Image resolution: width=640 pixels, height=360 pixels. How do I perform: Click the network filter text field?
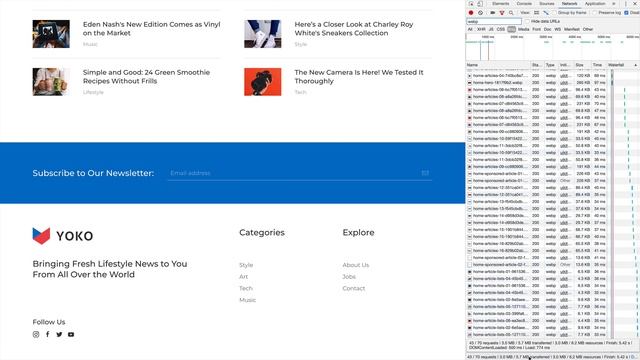pyautogui.click(x=494, y=21)
